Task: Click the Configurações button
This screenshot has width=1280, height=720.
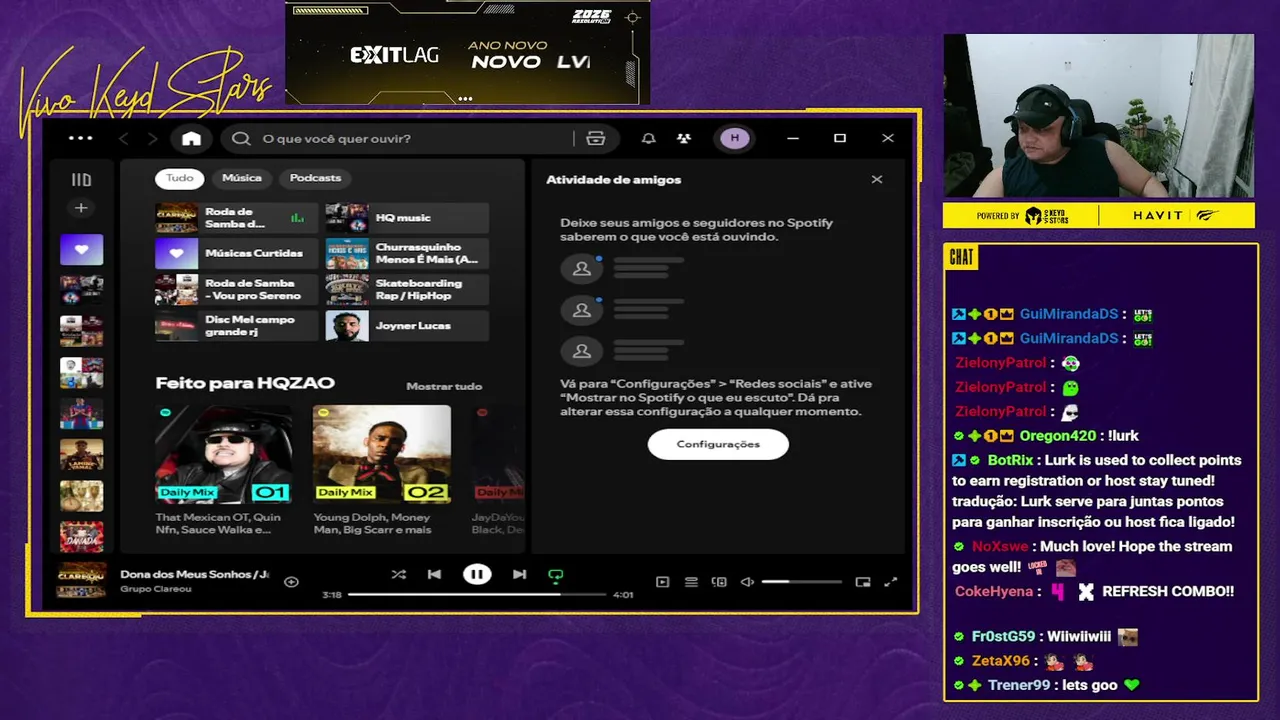Action: (x=718, y=444)
